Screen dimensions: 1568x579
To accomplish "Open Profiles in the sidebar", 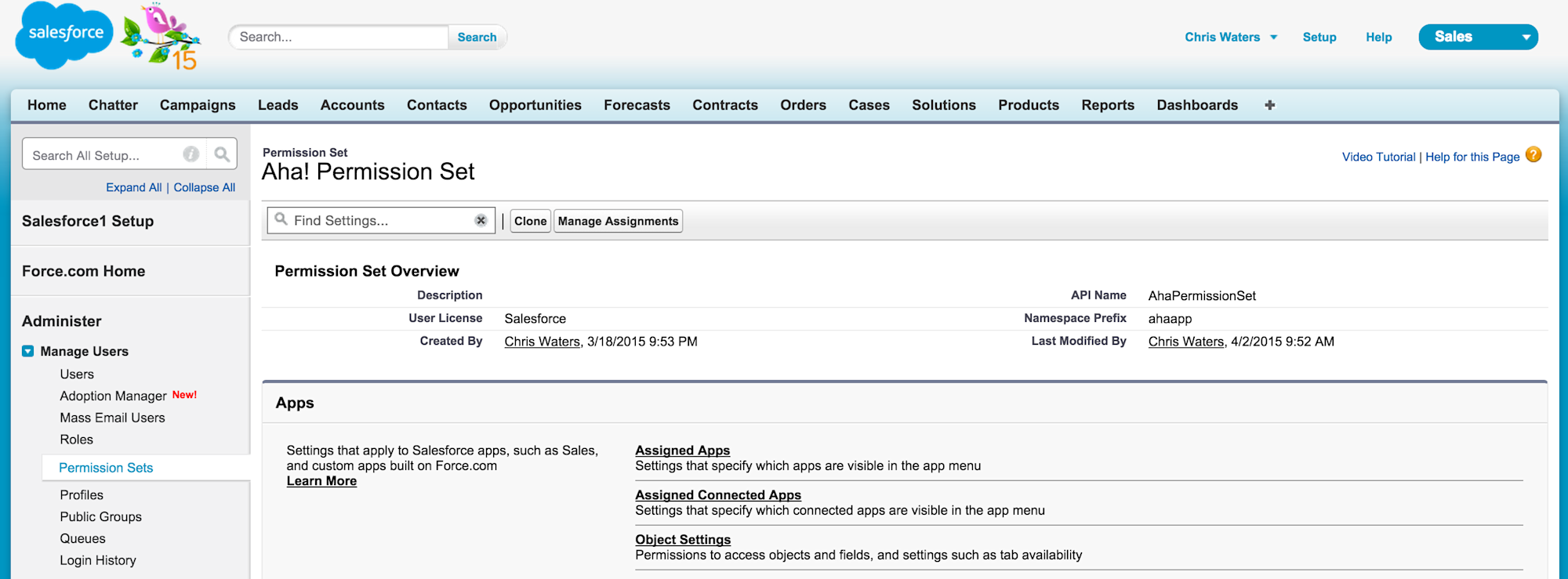I will [82, 495].
